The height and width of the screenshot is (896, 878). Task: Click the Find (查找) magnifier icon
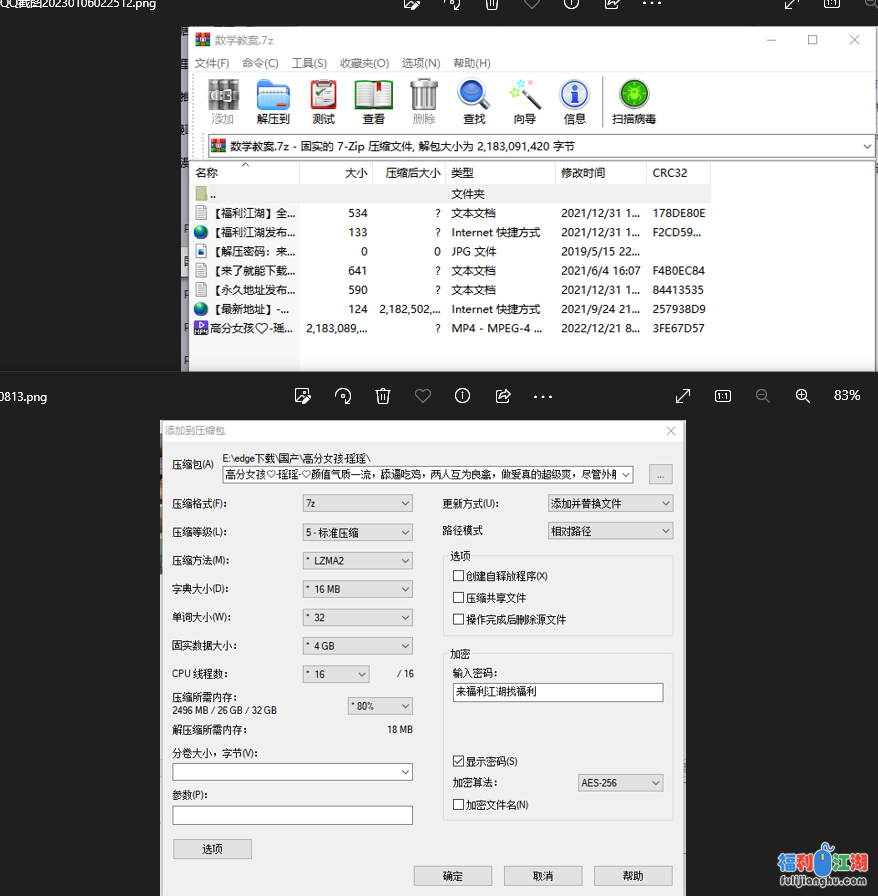click(x=474, y=102)
